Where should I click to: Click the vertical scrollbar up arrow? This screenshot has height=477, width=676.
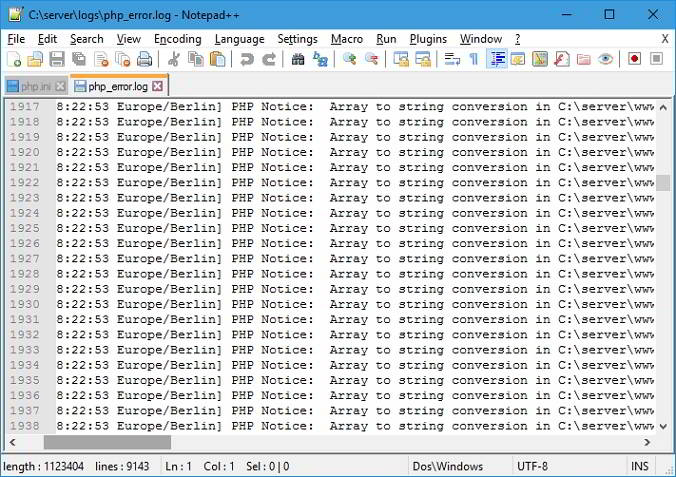point(663,107)
